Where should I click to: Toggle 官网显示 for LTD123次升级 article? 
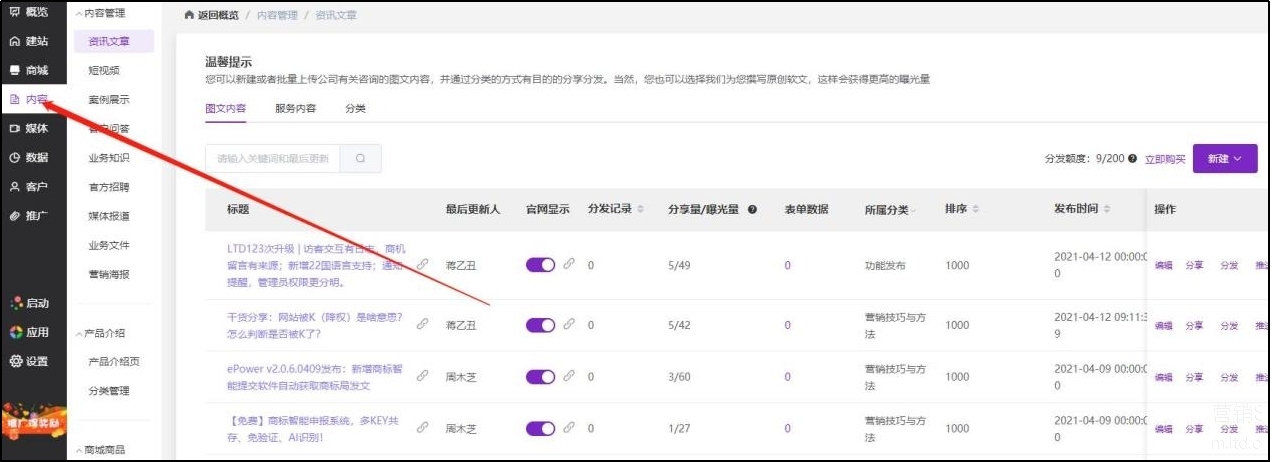click(x=540, y=265)
